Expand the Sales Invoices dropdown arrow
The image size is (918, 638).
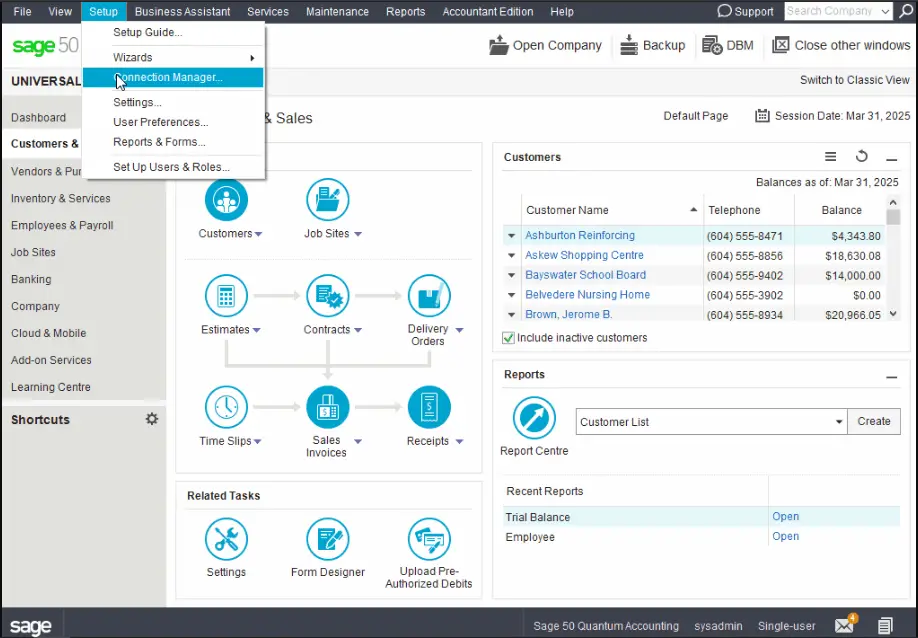(x=358, y=441)
